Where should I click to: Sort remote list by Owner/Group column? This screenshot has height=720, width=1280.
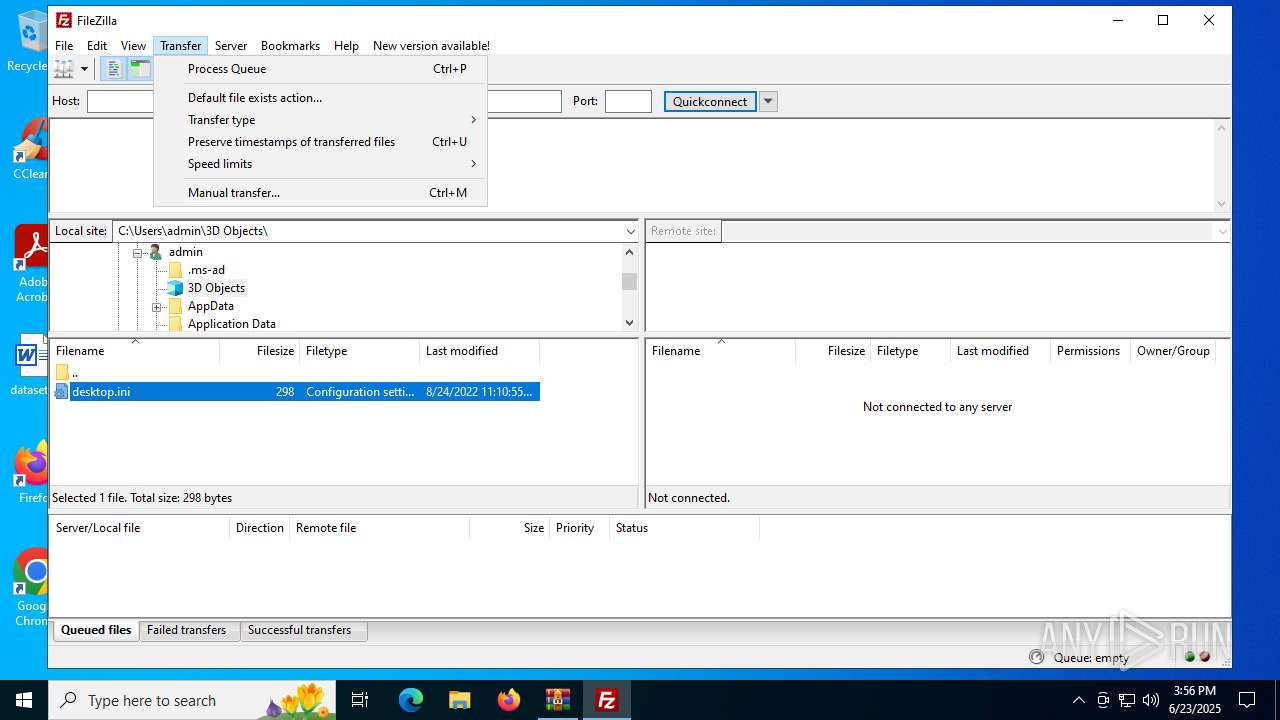[1173, 351]
